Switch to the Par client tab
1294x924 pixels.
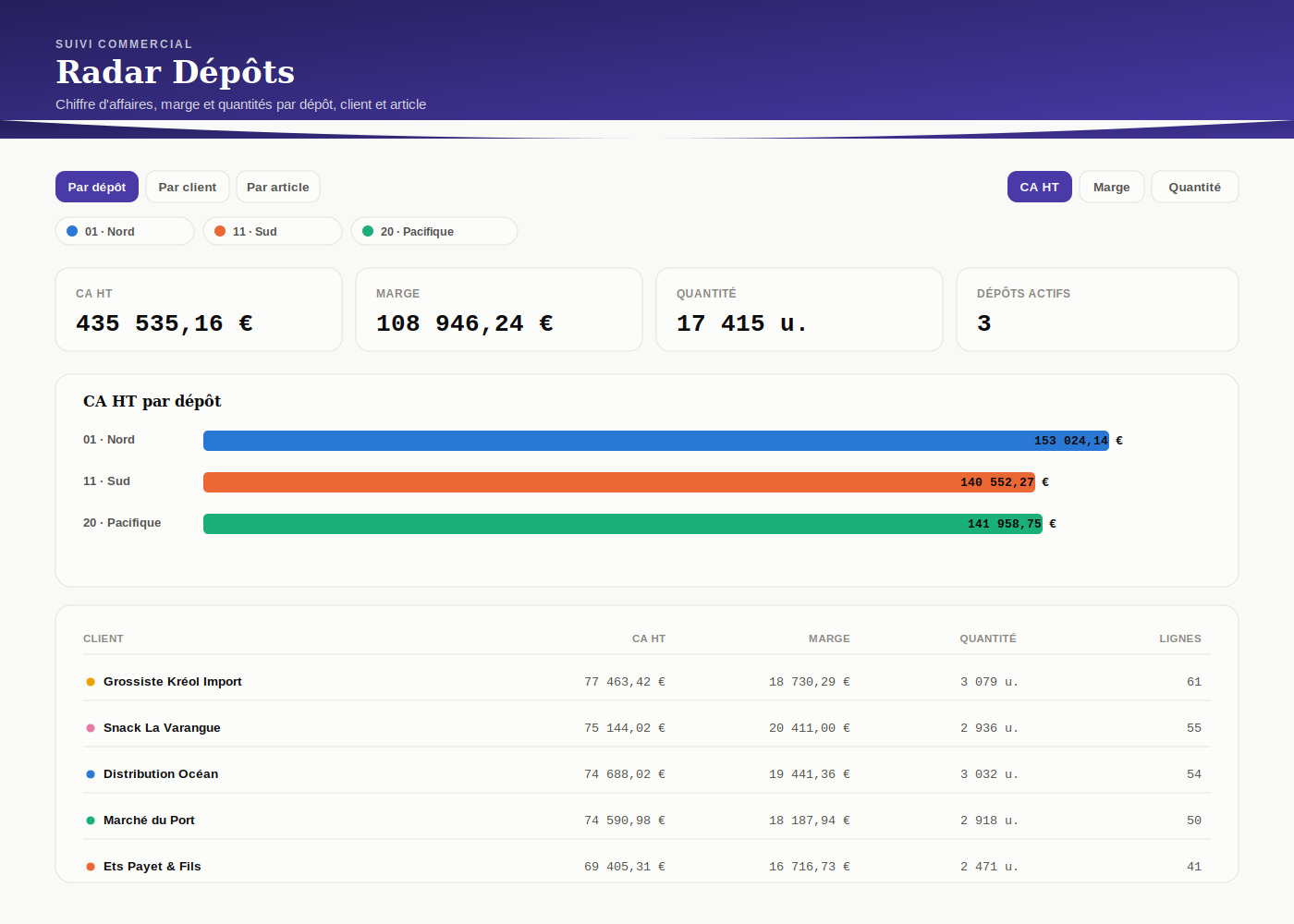pyautogui.click(x=188, y=187)
